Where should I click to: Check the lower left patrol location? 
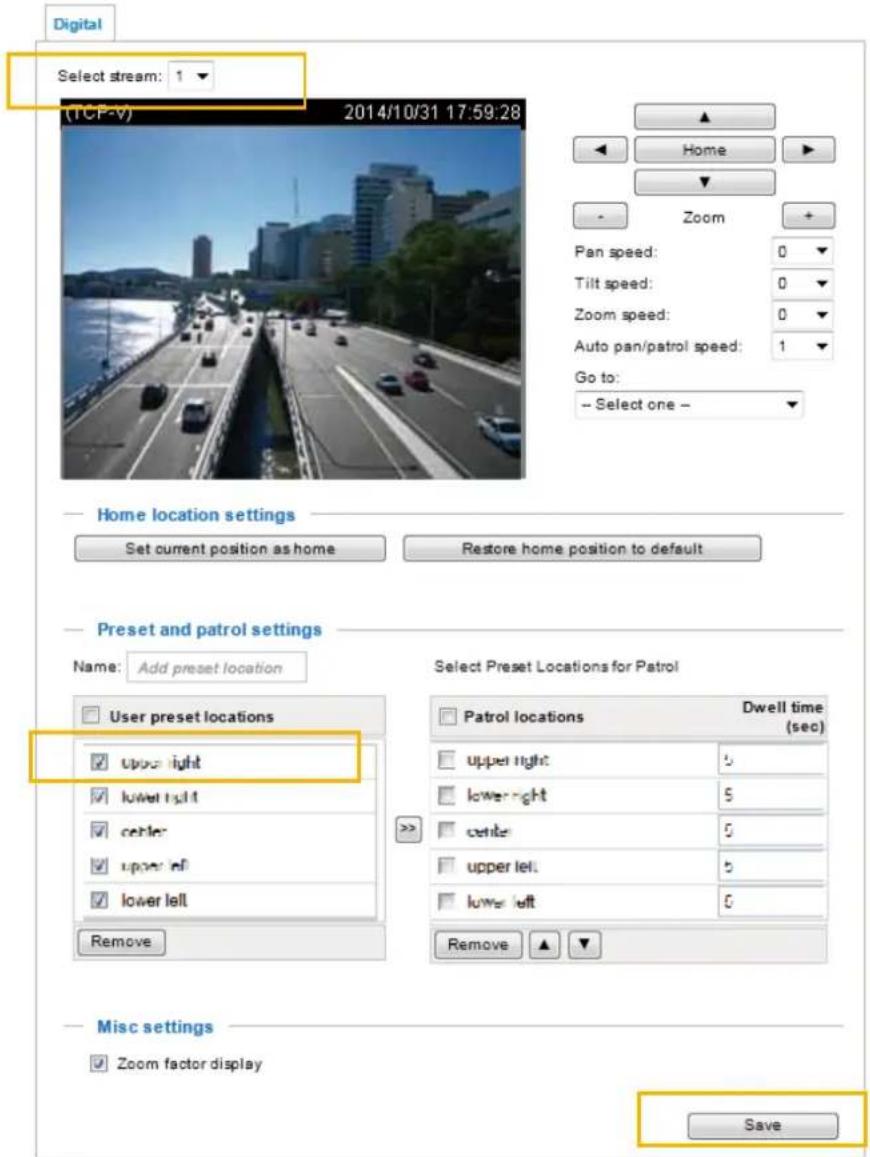pos(446,901)
